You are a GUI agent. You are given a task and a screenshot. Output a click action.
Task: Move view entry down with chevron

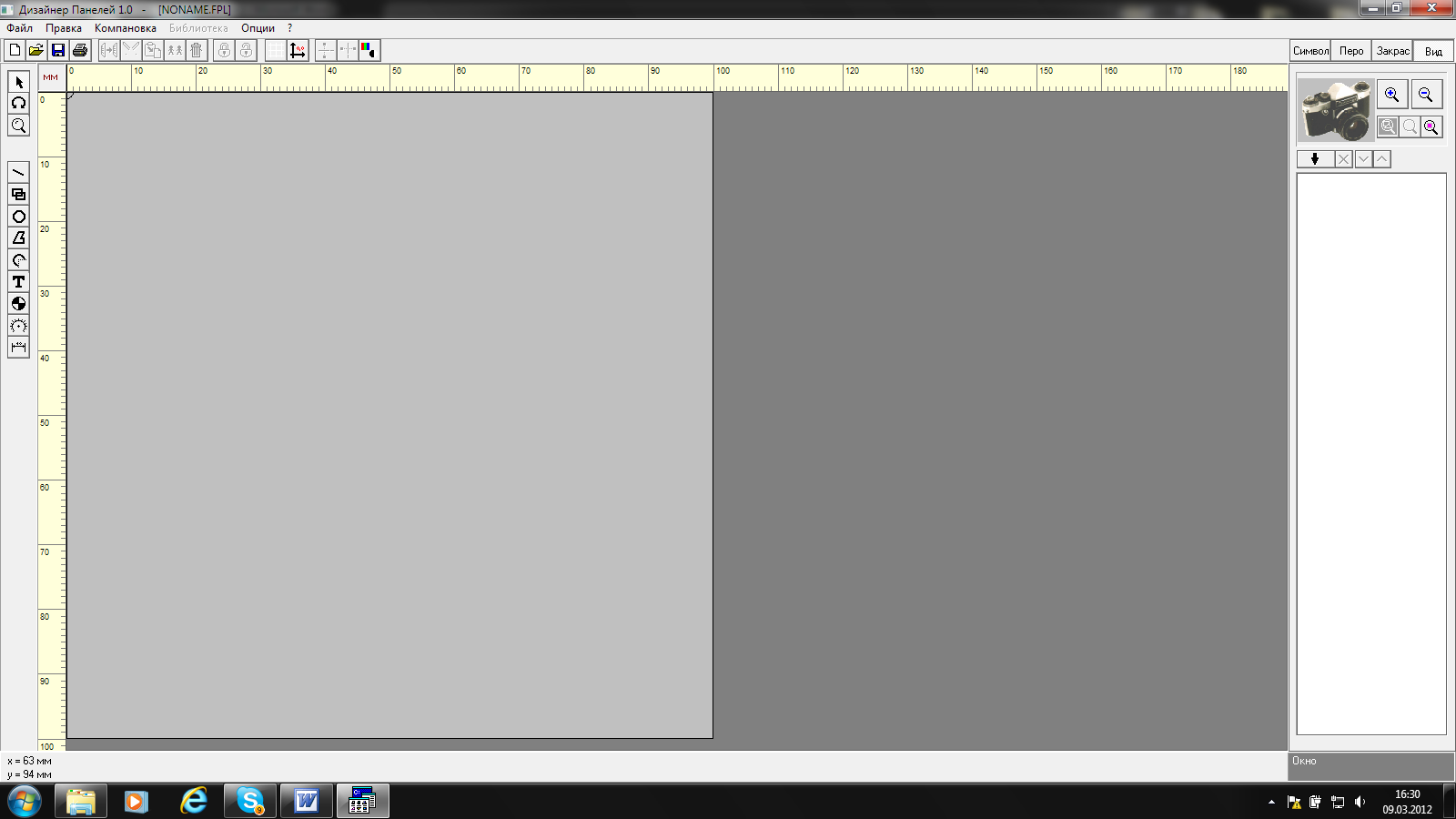pos(1363,159)
